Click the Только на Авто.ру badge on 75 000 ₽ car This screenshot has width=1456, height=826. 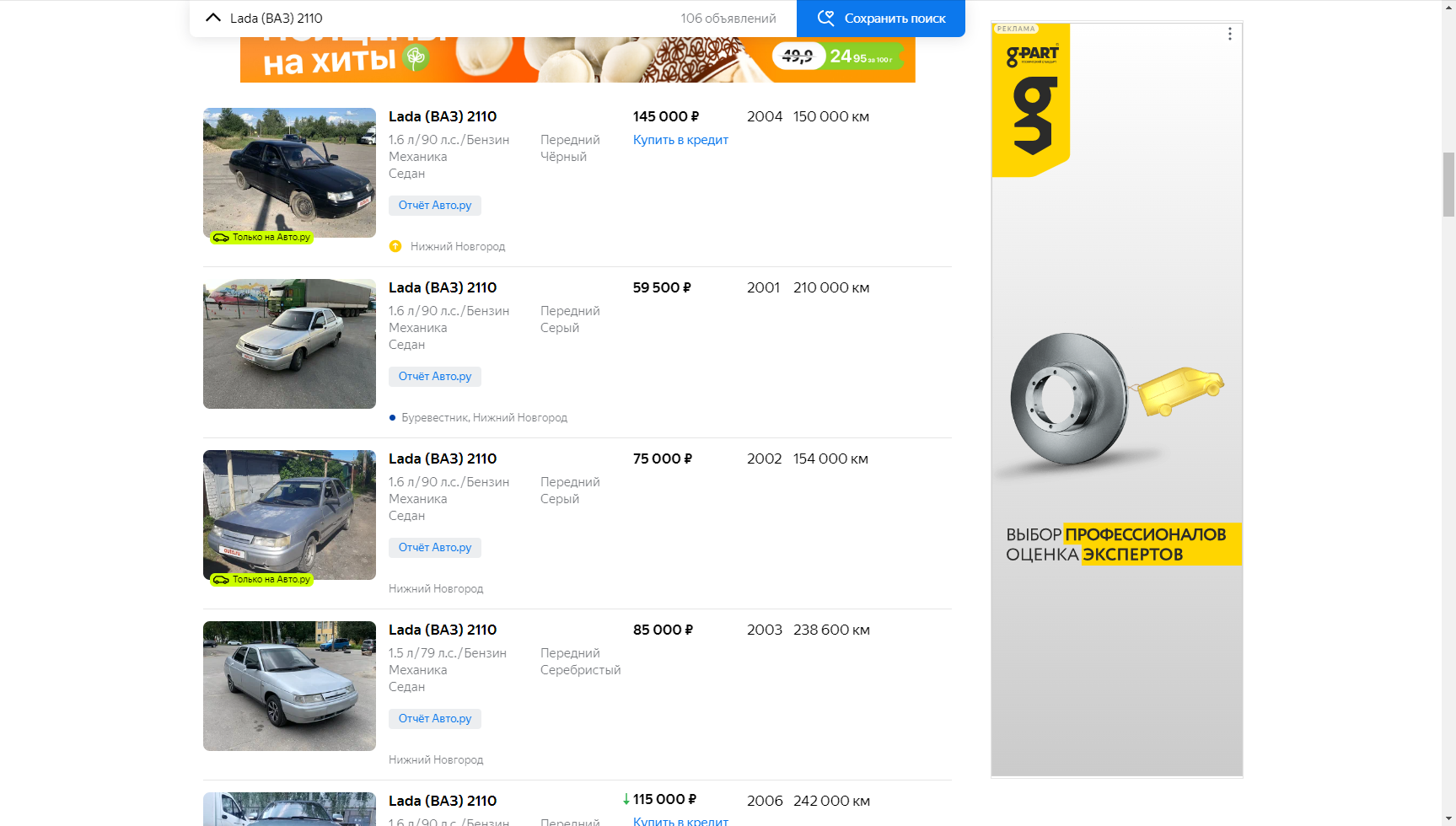[x=261, y=580]
